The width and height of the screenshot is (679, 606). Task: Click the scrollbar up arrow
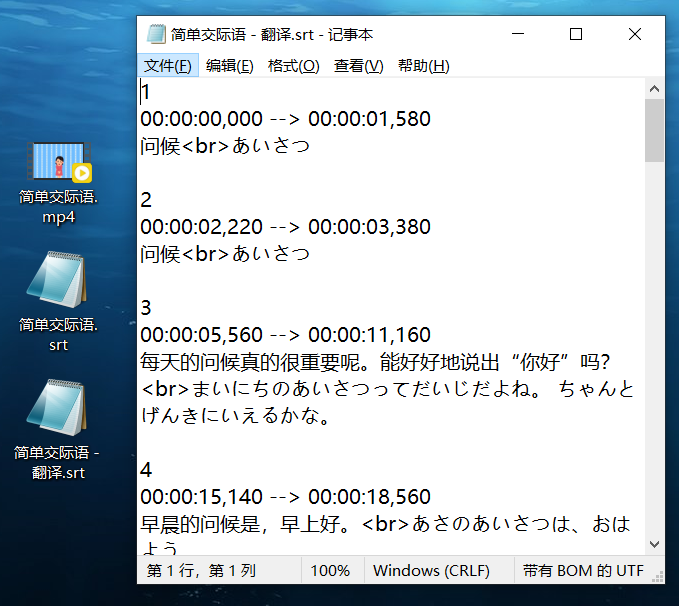[654, 89]
